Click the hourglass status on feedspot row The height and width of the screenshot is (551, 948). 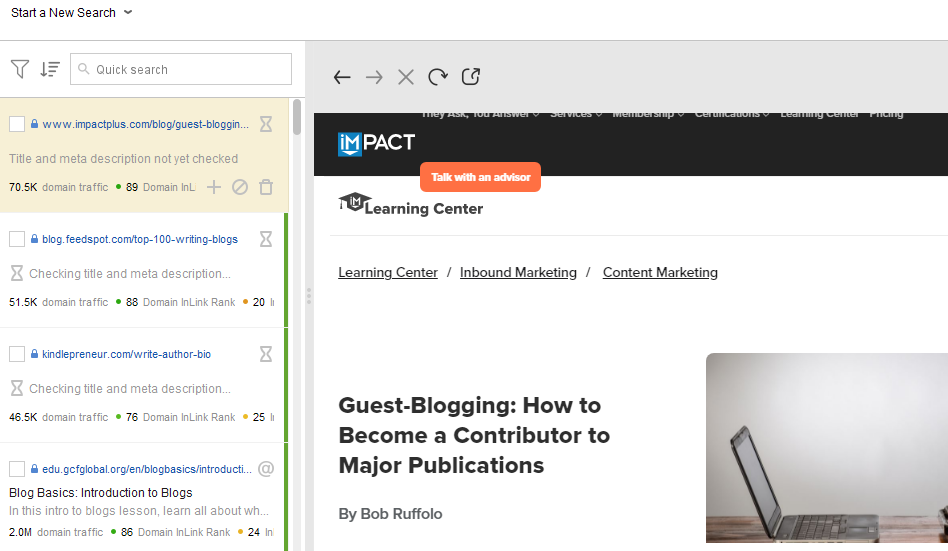pos(266,239)
